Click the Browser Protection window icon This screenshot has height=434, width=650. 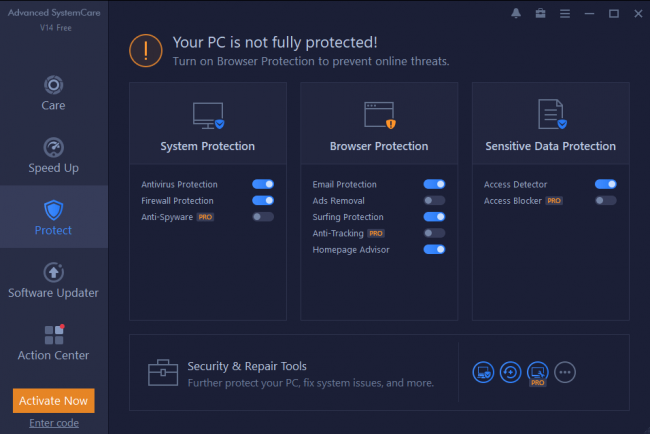pyautogui.click(x=379, y=116)
